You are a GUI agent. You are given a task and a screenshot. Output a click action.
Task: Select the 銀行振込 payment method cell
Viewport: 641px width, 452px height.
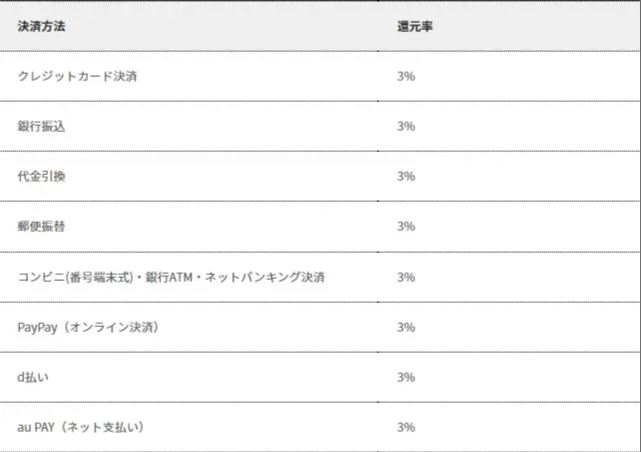click(x=42, y=126)
